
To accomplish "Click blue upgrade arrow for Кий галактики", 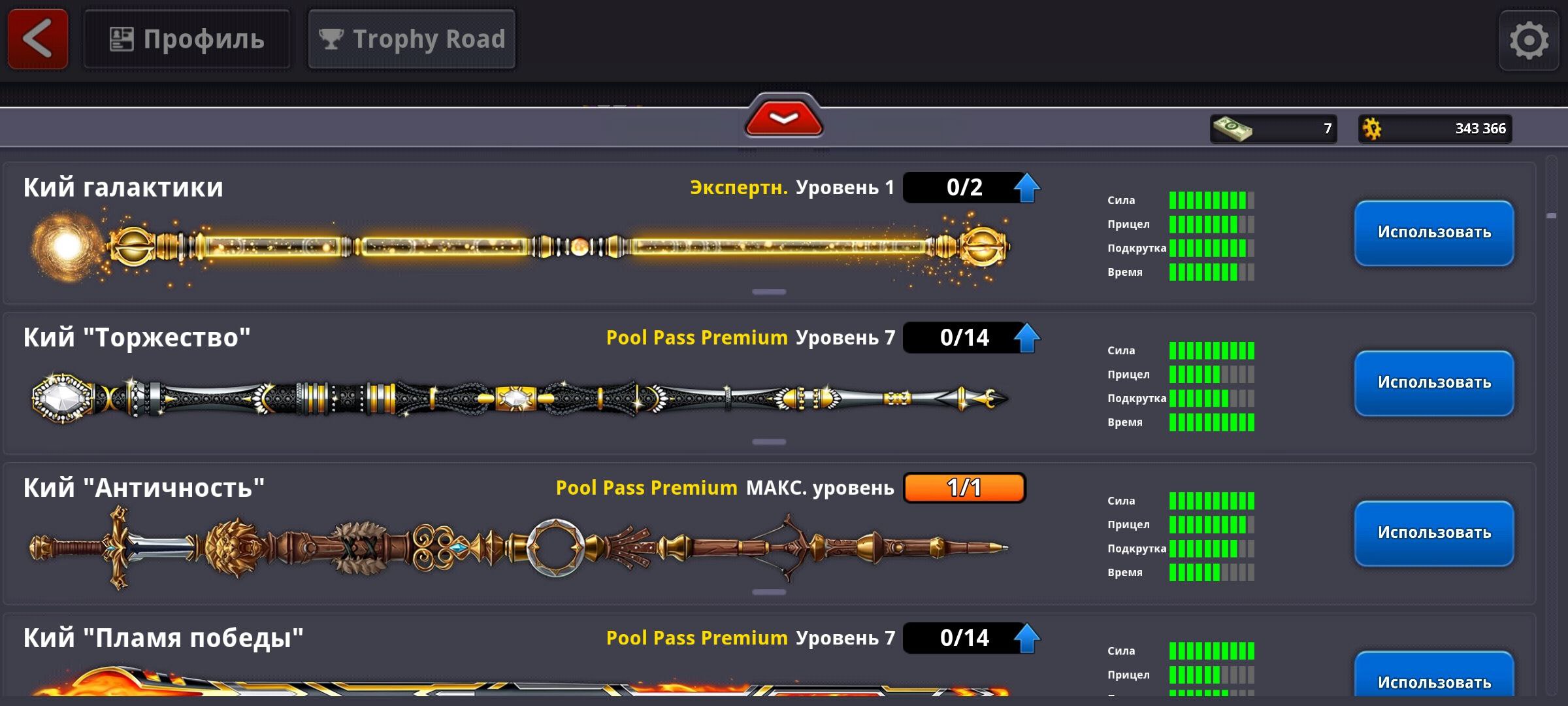I will coord(1027,188).
